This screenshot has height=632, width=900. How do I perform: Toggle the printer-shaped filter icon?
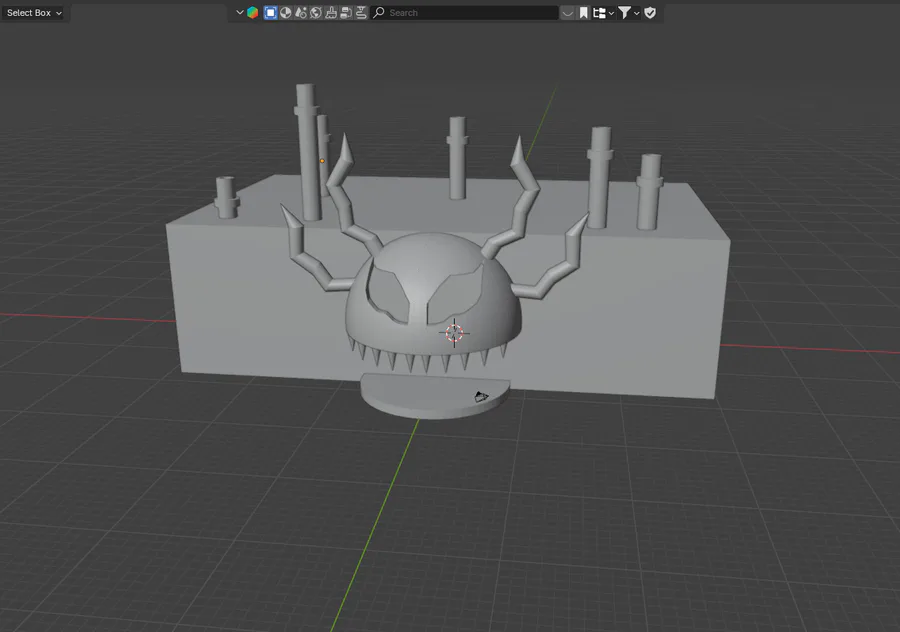[346, 13]
